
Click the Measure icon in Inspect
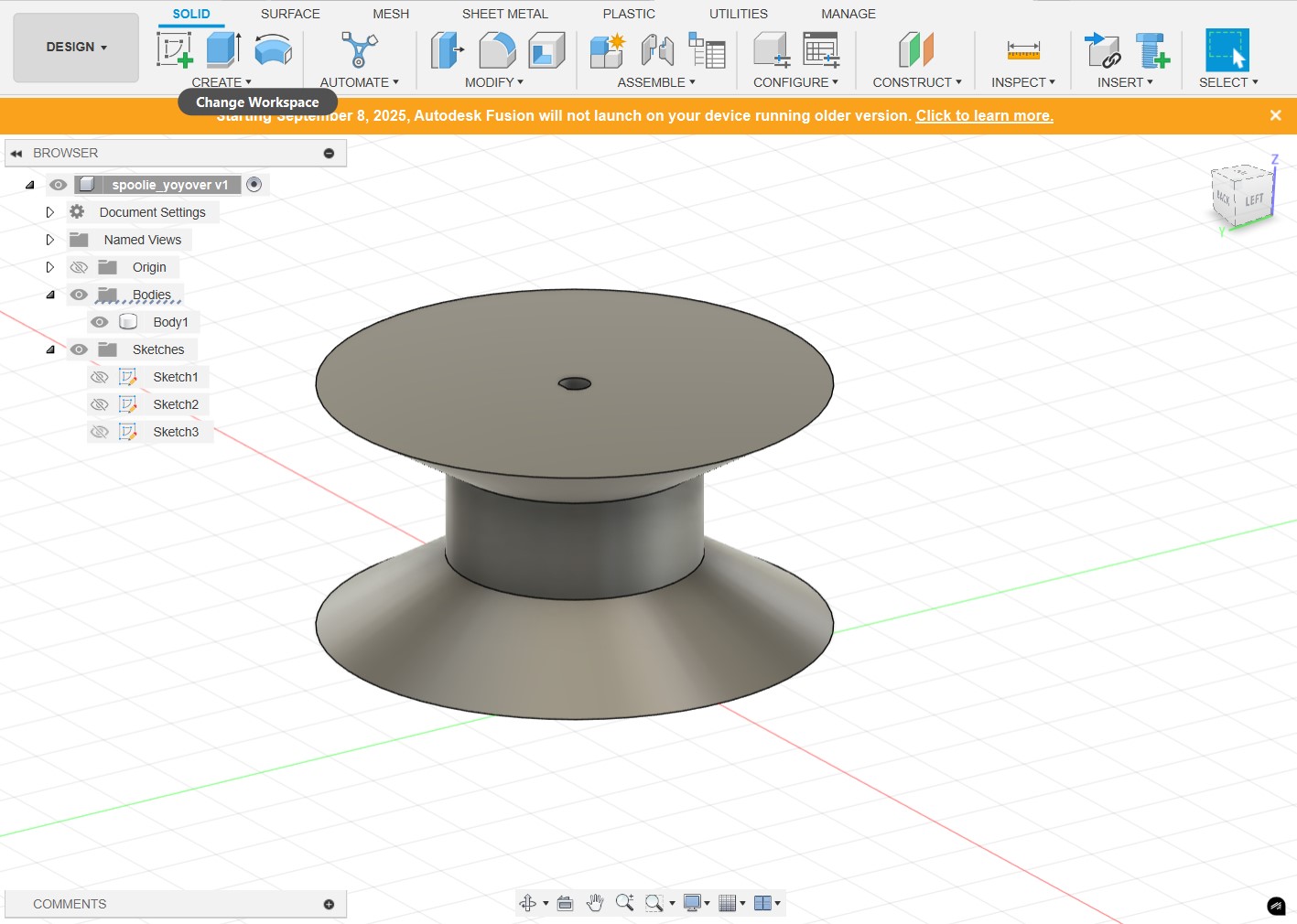pos(1022,49)
